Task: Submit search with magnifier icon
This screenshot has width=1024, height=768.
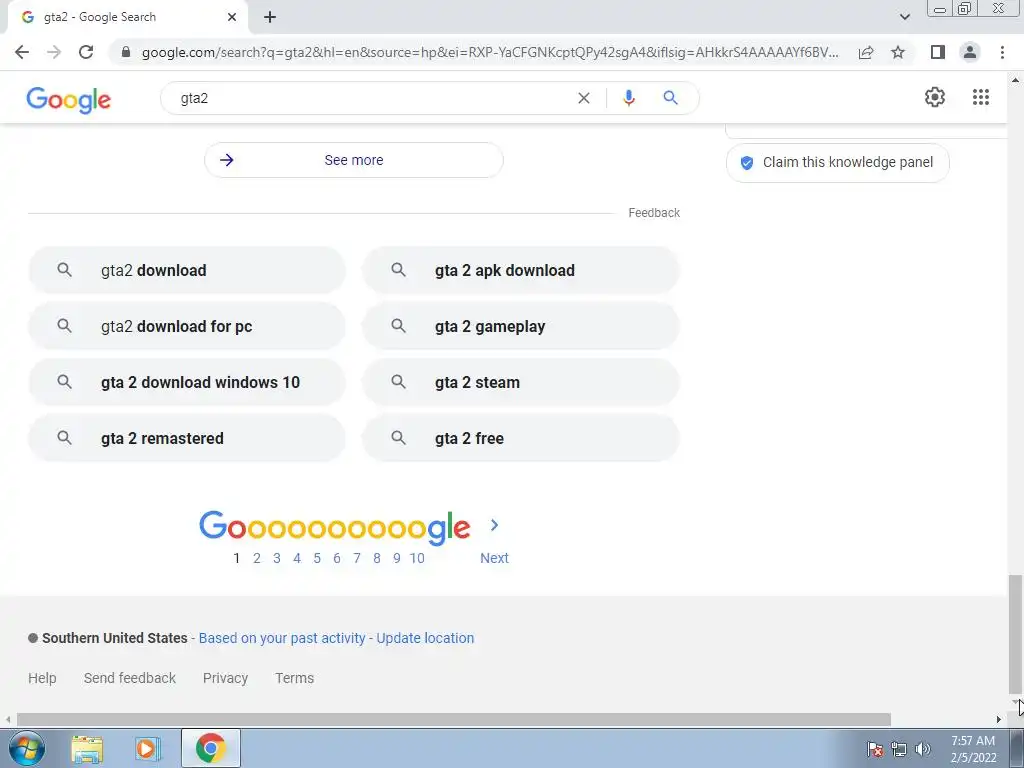Action: pos(670,98)
